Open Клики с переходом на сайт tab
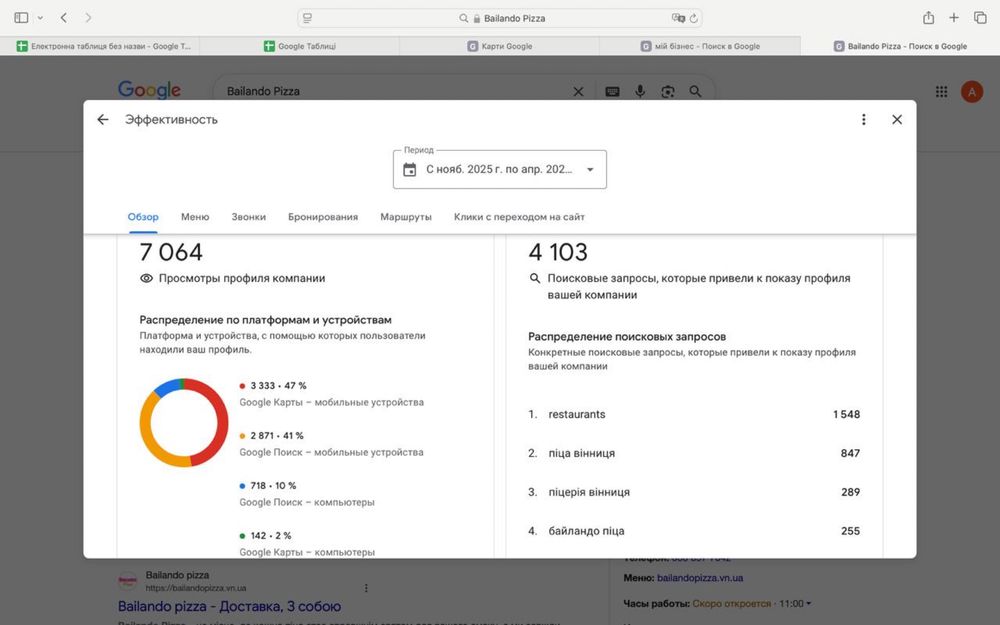Screen dimensions: 1000x625 pyautogui.click(x=519, y=217)
